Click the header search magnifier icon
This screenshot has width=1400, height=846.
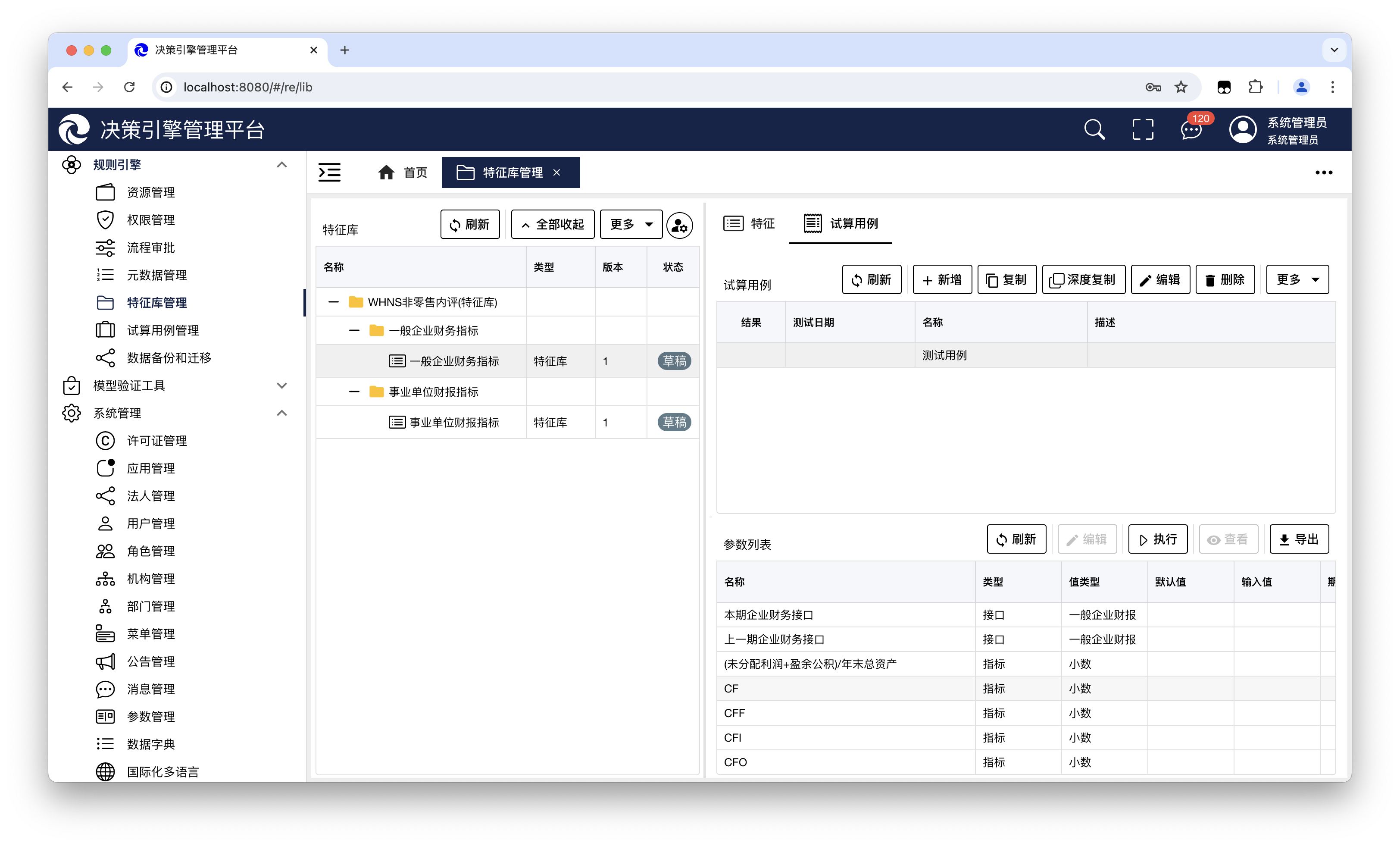[1094, 130]
